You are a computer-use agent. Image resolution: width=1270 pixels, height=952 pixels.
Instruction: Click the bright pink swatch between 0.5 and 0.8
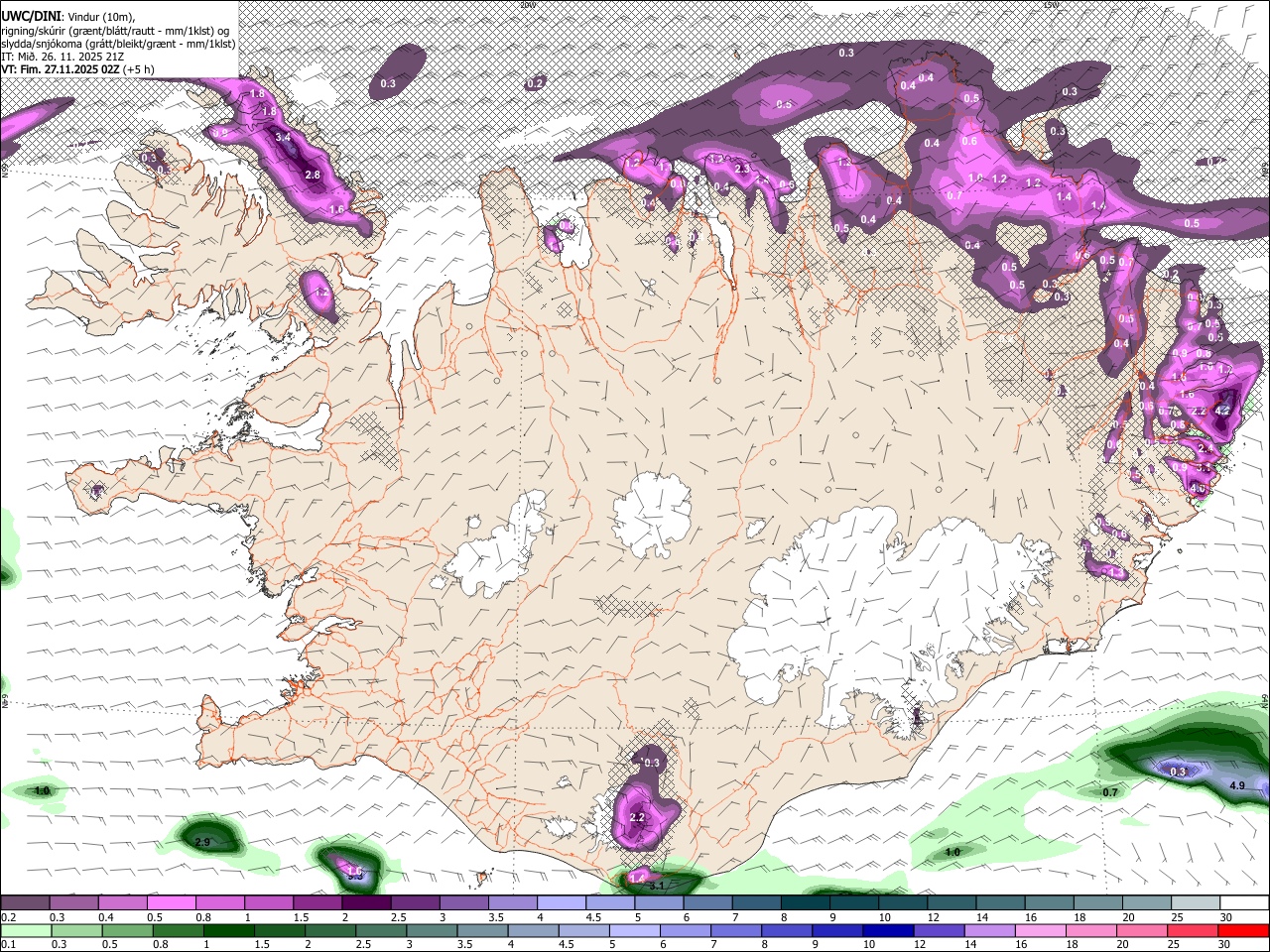[171, 903]
